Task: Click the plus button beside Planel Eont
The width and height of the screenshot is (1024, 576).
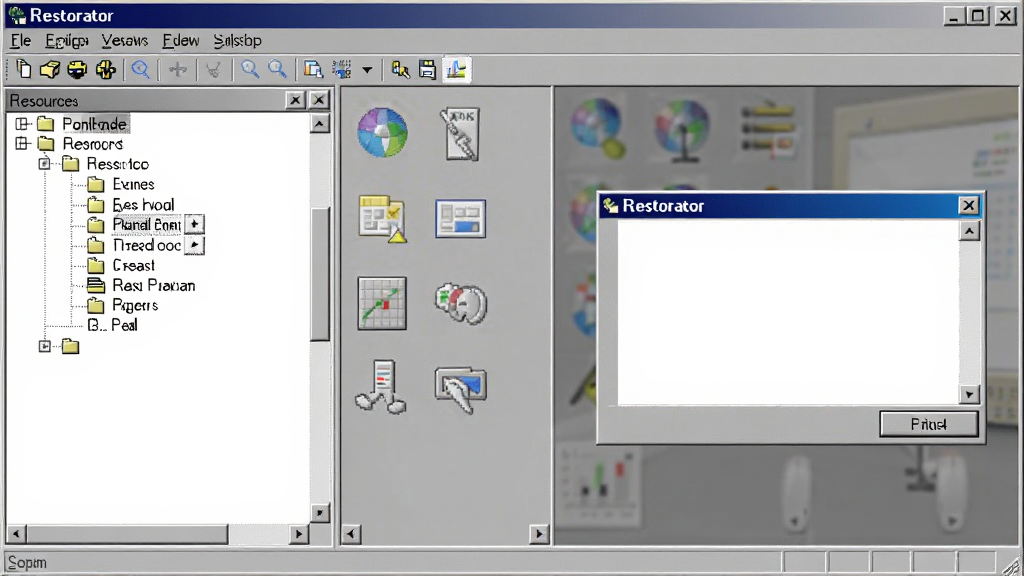Action: [194, 224]
